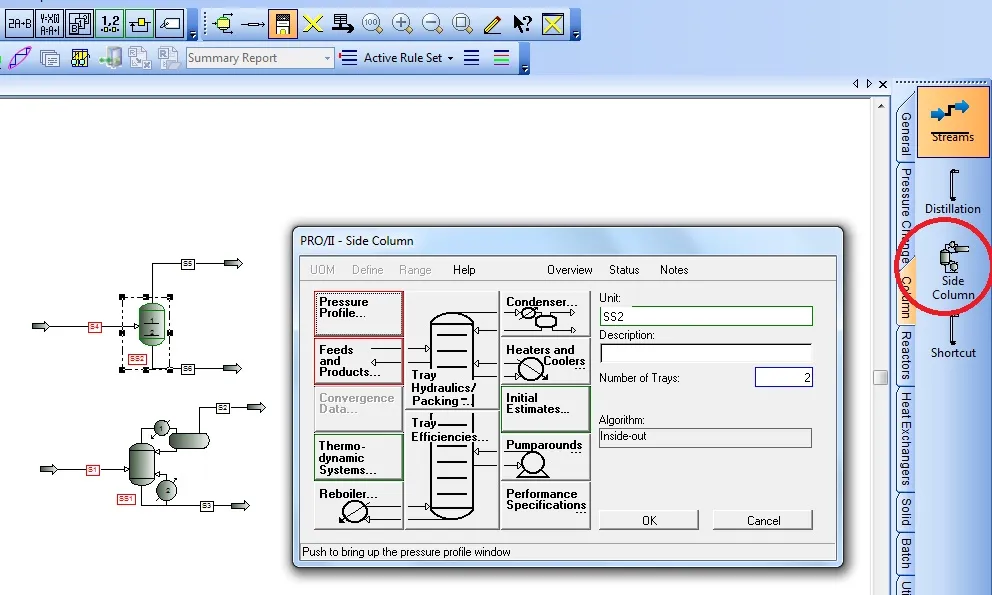Select the stream arrow tool
This screenshot has width=992, height=595.
point(253,25)
